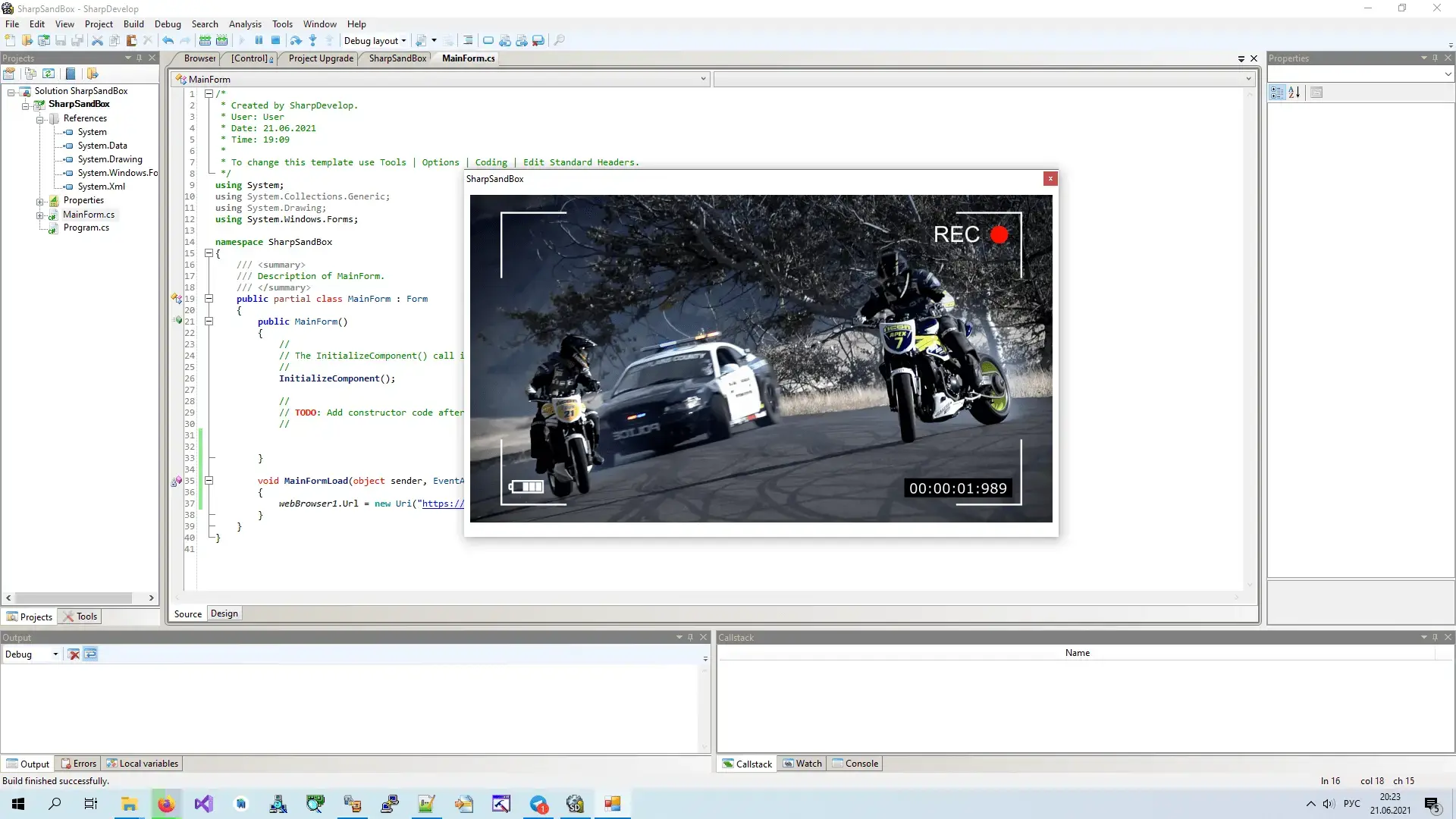
Task: Open the Property Pages icon
Action: click(1316, 93)
